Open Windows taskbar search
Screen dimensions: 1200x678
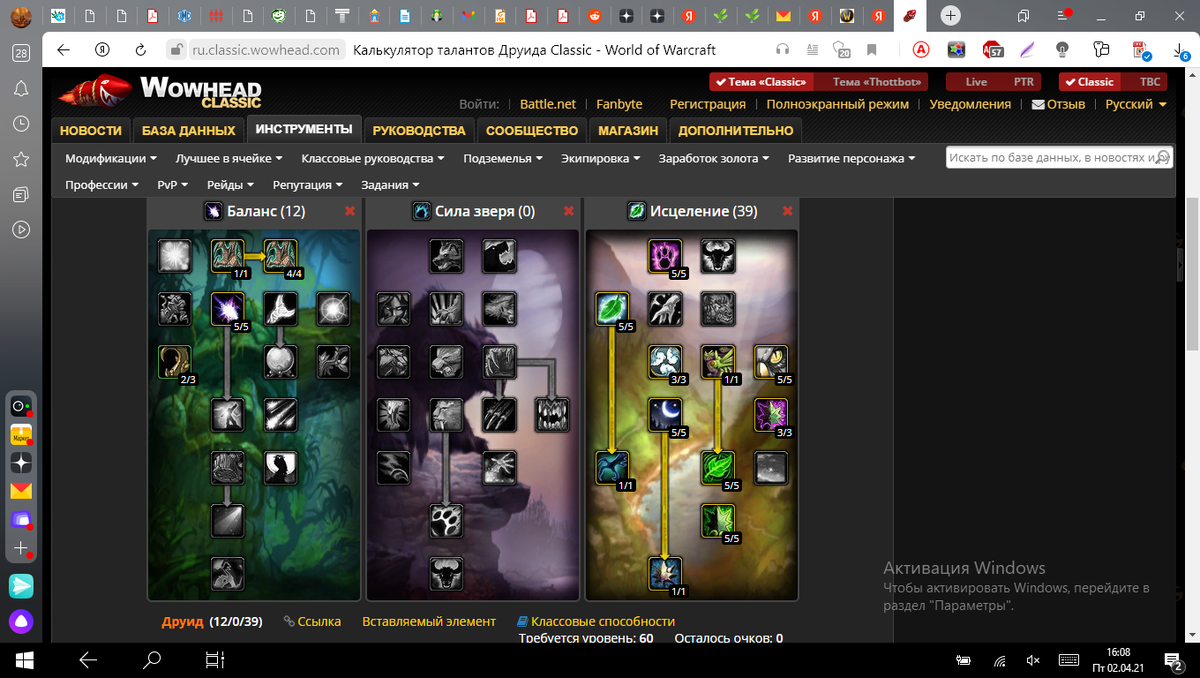click(152, 660)
